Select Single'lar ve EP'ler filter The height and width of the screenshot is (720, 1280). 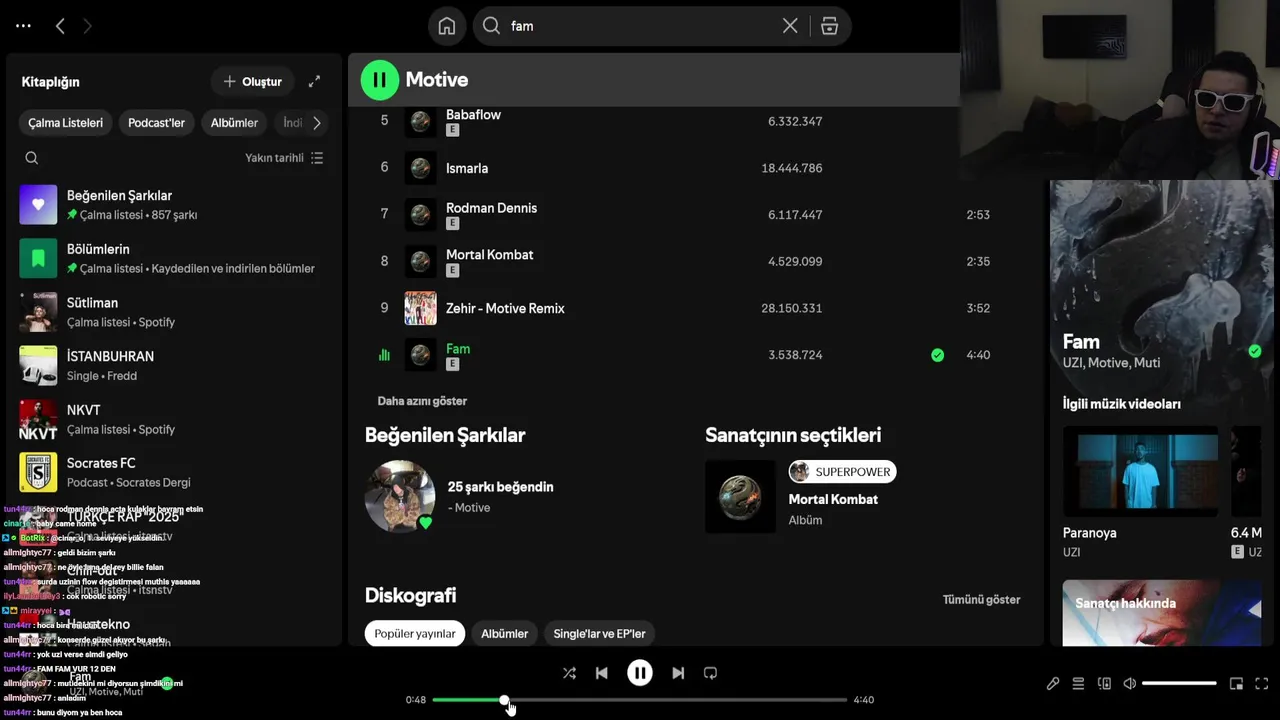pos(600,634)
